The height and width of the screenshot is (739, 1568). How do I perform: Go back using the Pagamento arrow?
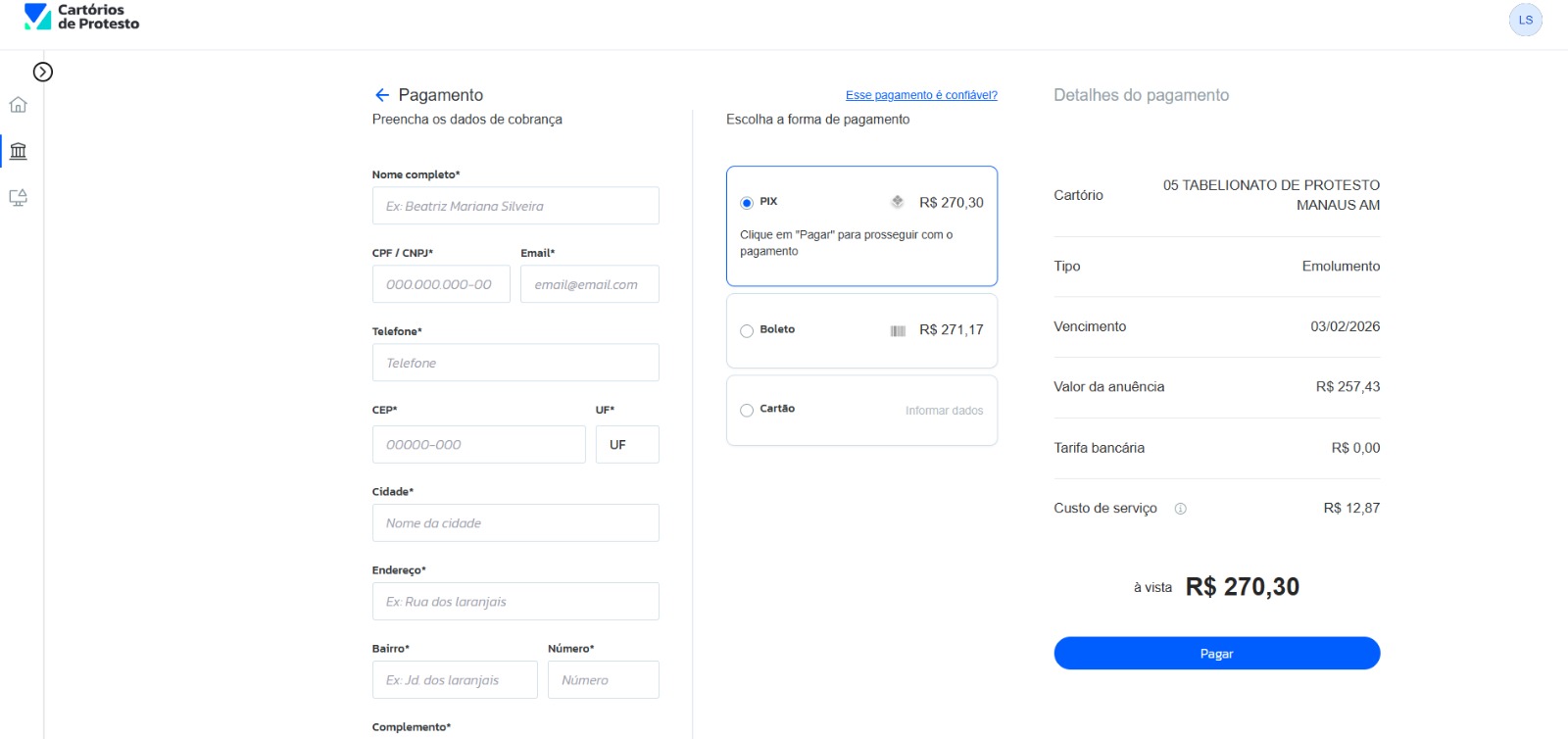(x=382, y=95)
